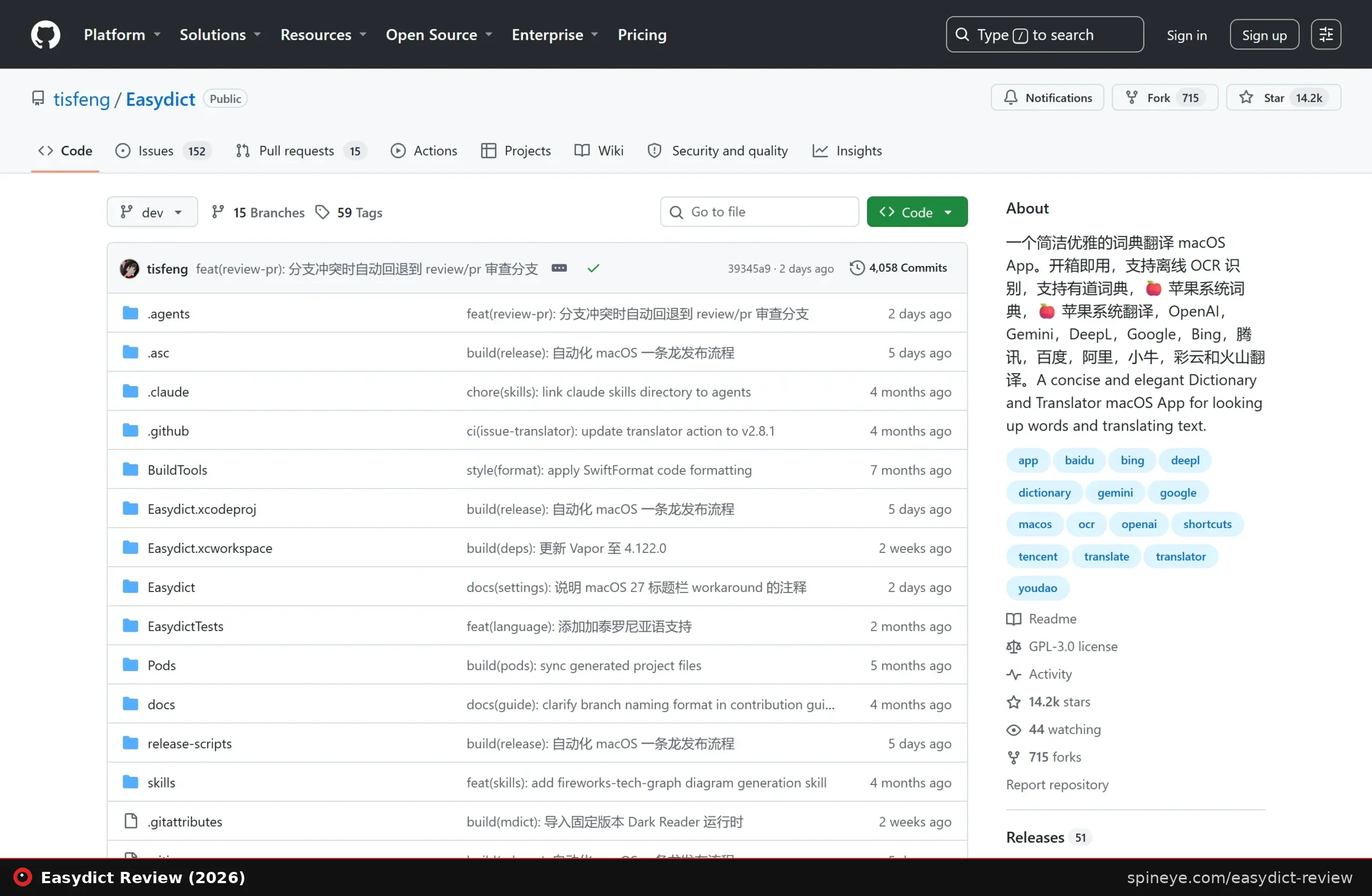Click the appearance settings icon in header

[x=1325, y=35]
